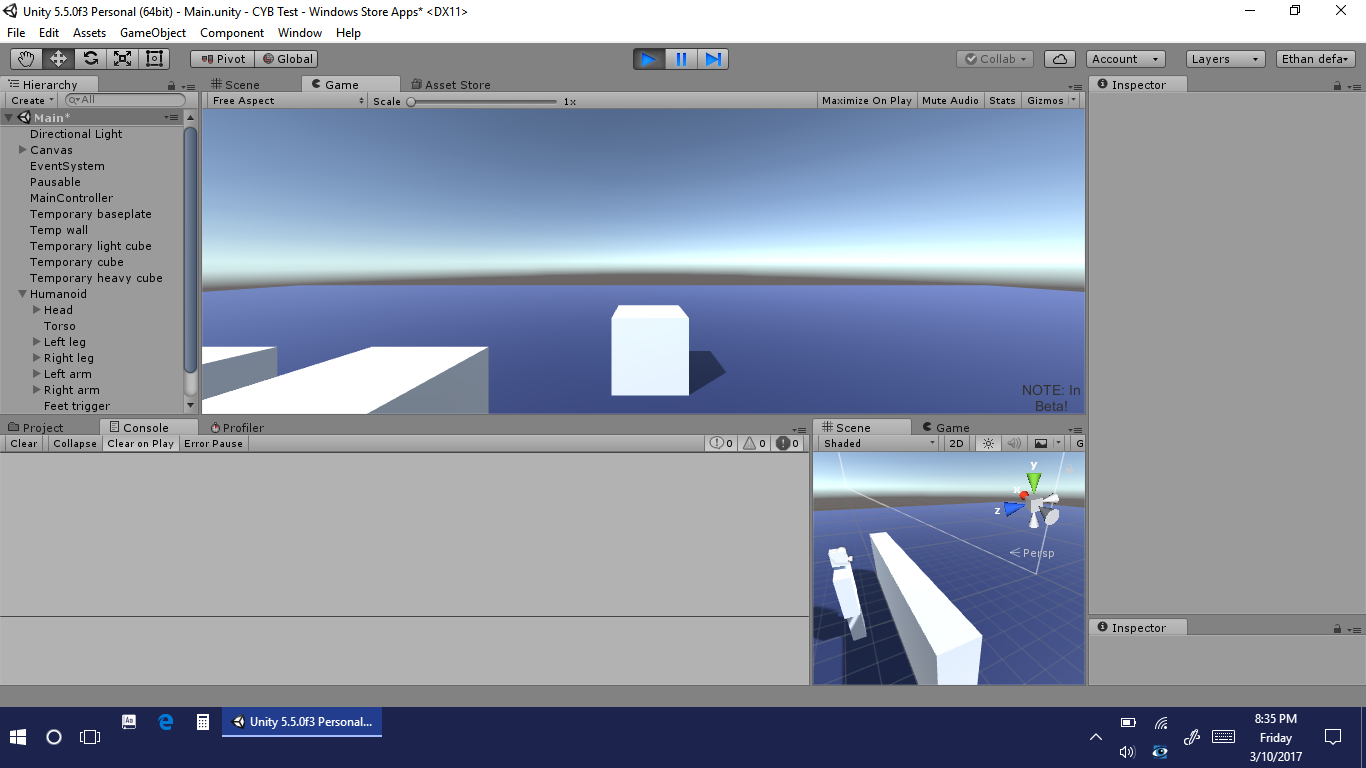1366x768 pixels.
Task: Select the Rect transform tool
Action: (154, 59)
